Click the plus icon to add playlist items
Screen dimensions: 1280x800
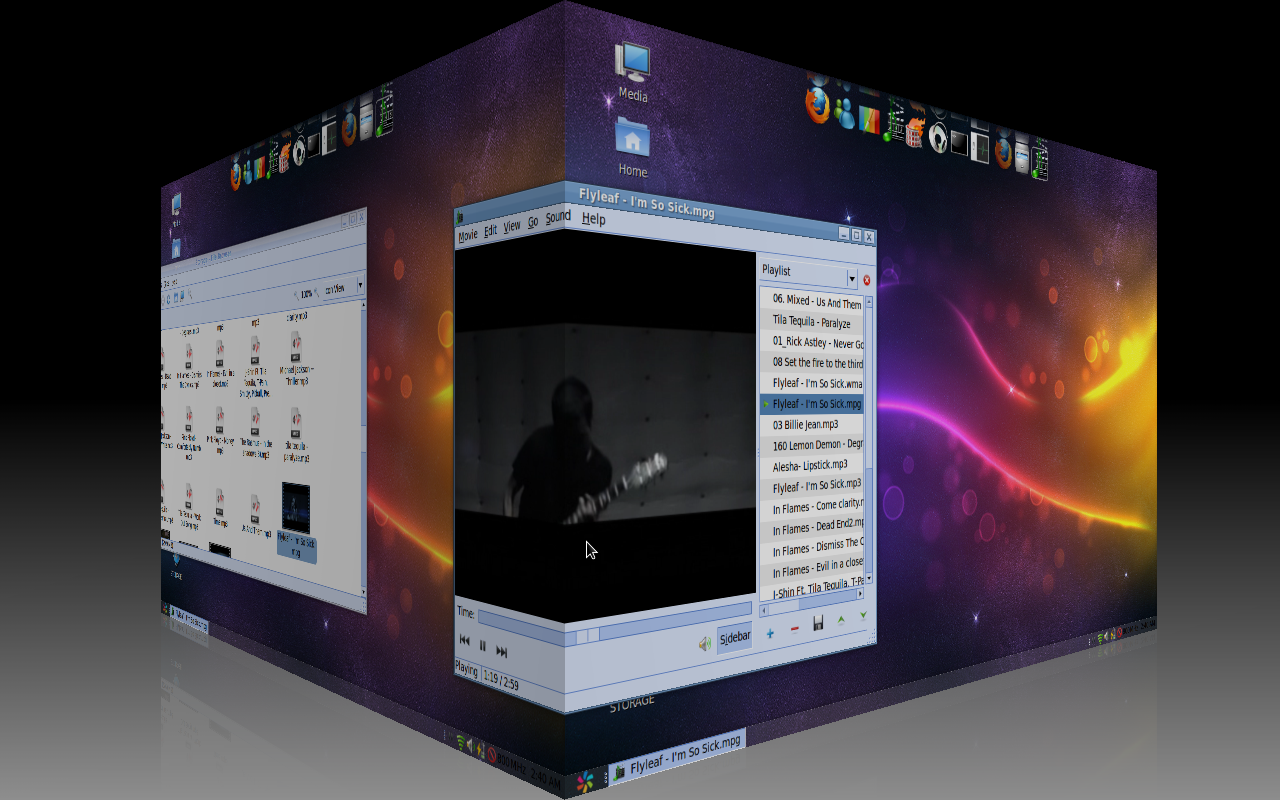[769, 633]
